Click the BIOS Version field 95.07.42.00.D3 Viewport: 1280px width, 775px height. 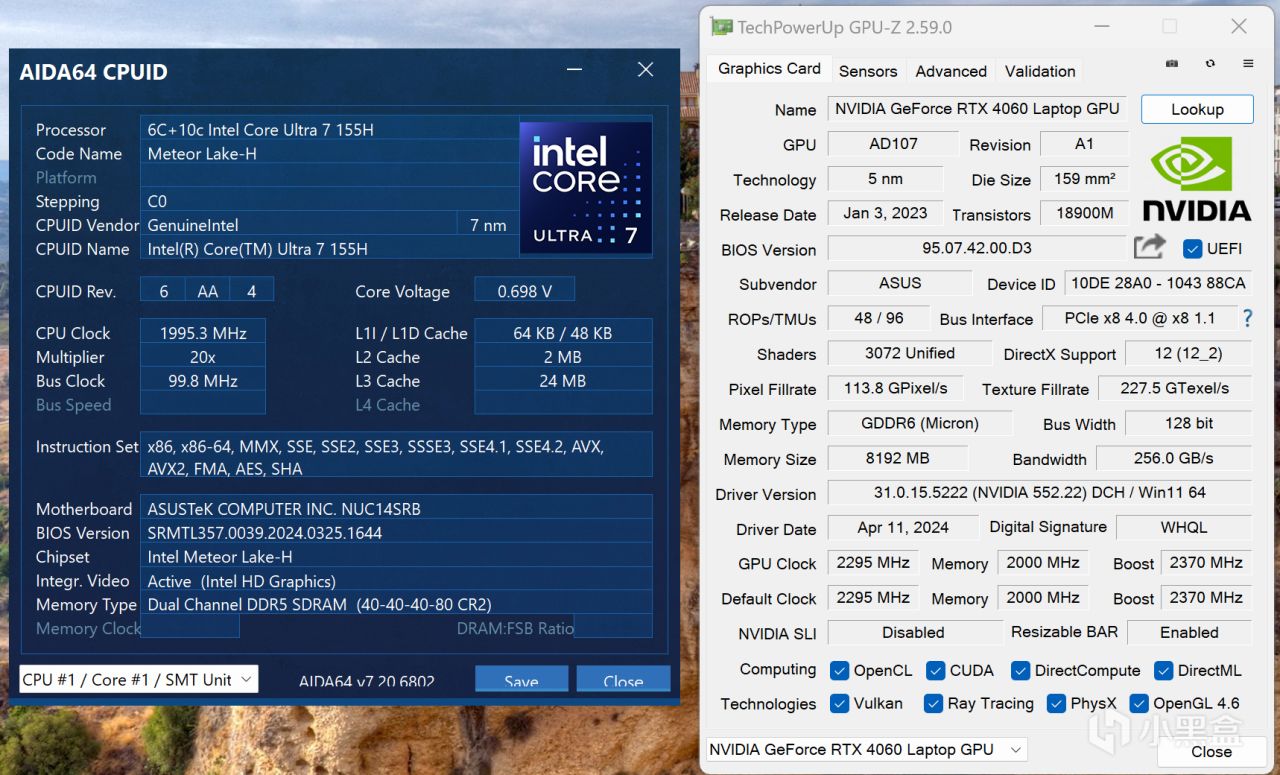(977, 248)
